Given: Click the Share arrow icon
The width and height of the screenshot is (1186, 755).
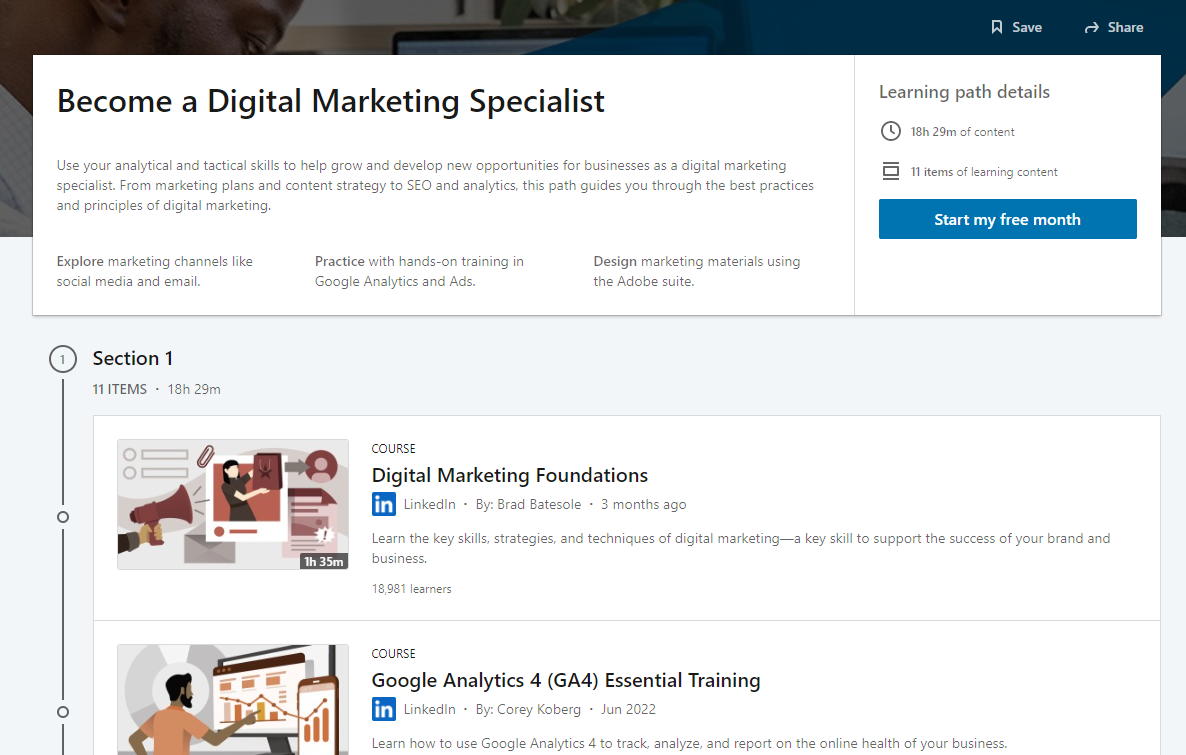Looking at the screenshot, I should pyautogui.click(x=1091, y=28).
